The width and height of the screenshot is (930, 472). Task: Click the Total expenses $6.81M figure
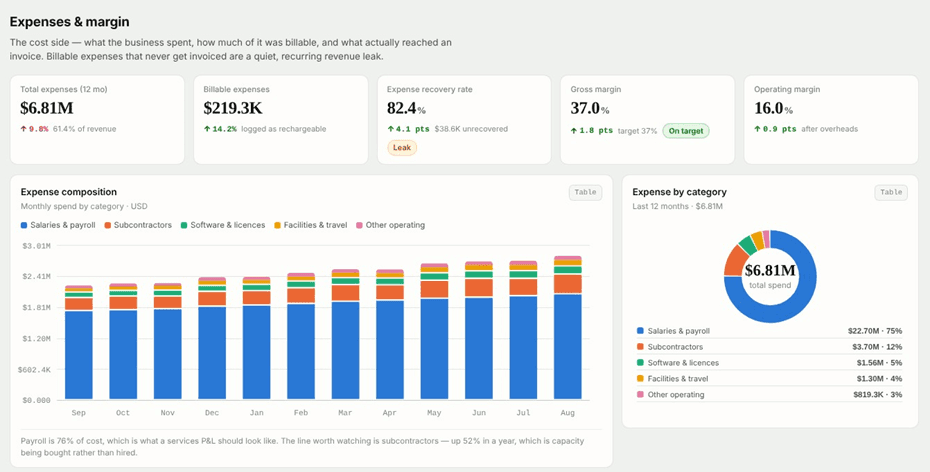tap(47, 109)
